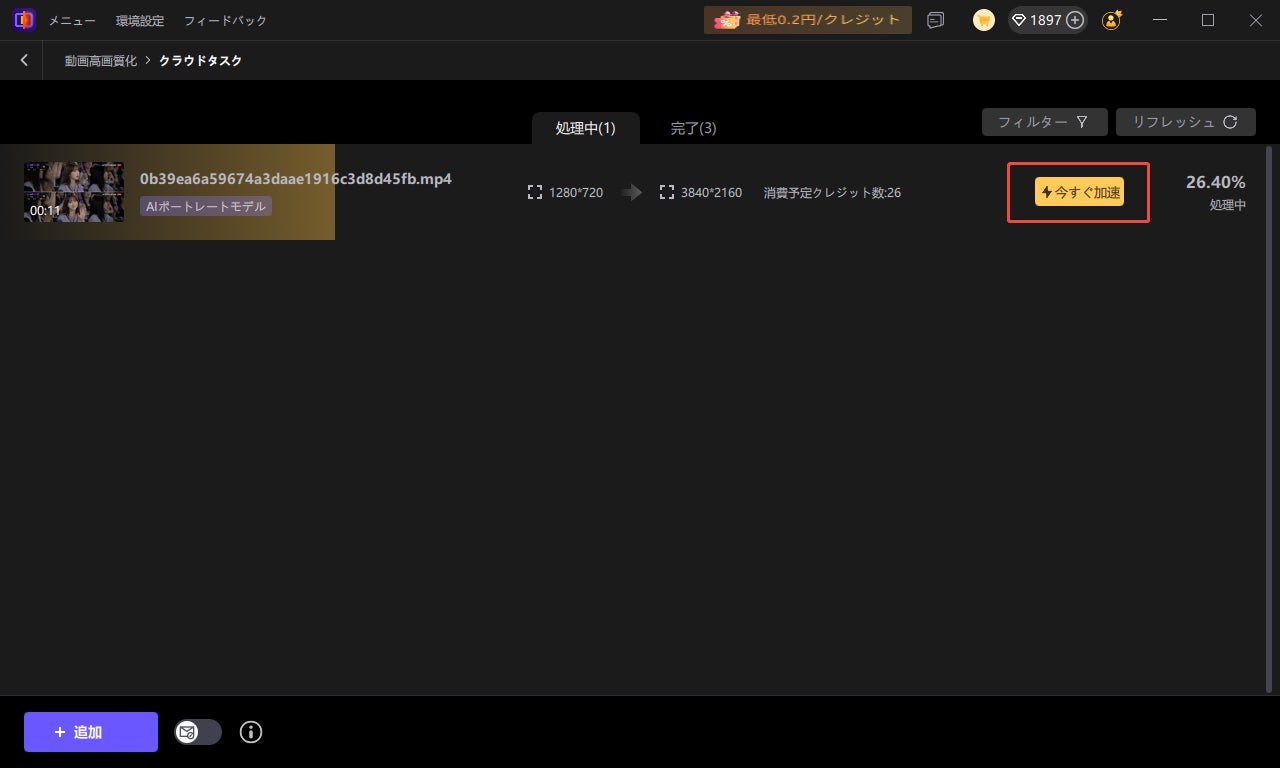Click the 追加 button
Screen dimensions: 1280x768
coord(91,732)
